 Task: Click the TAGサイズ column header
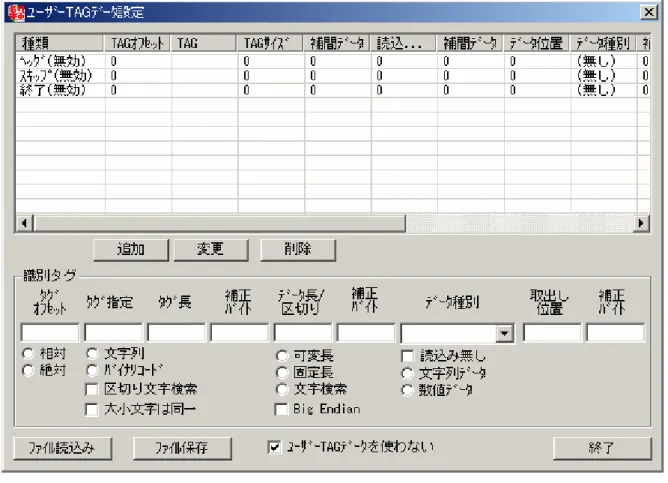pyautogui.click(x=270, y=43)
